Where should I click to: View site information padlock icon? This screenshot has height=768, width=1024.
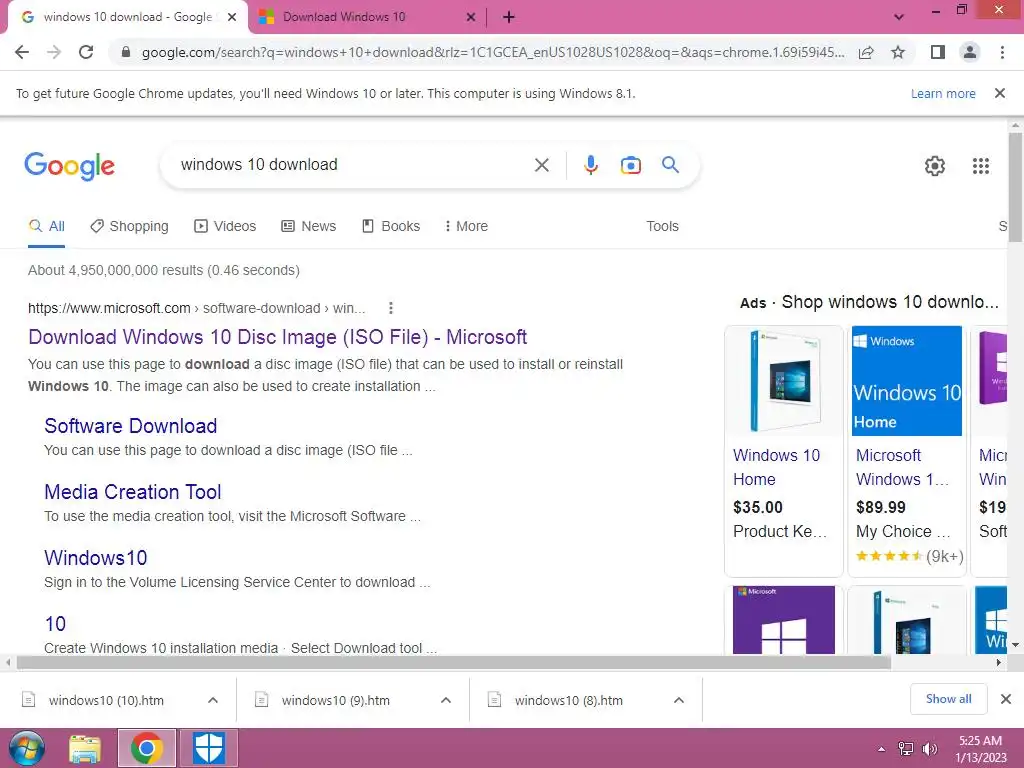[126, 52]
